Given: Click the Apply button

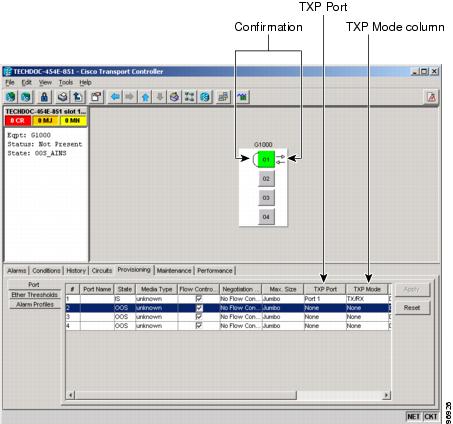Looking at the screenshot, I should (412, 289).
